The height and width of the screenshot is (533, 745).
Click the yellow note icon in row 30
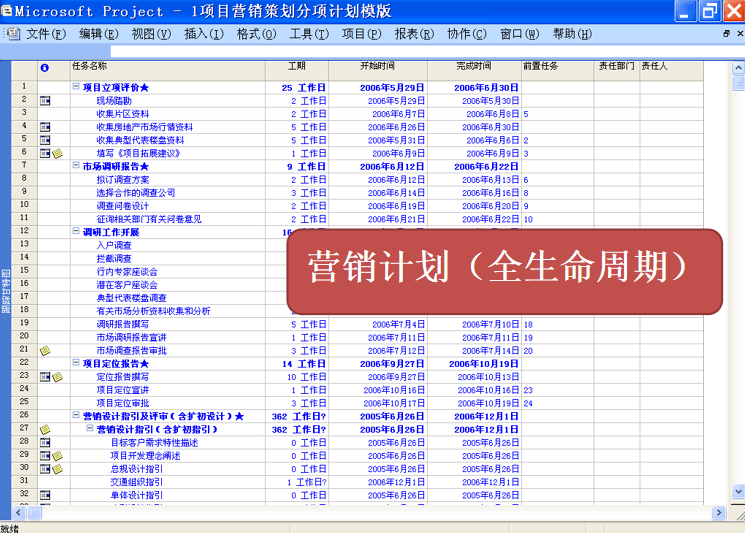point(57,469)
